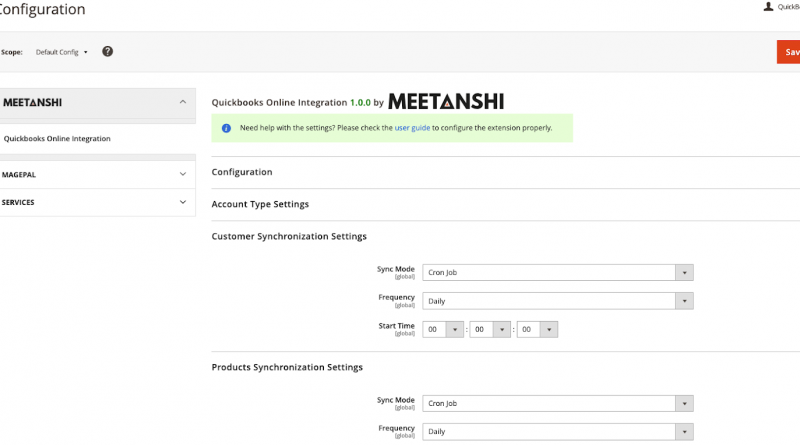This screenshot has height=445, width=800.
Task: Click the Meetanshi logo beside the extension title
Action: [445, 102]
